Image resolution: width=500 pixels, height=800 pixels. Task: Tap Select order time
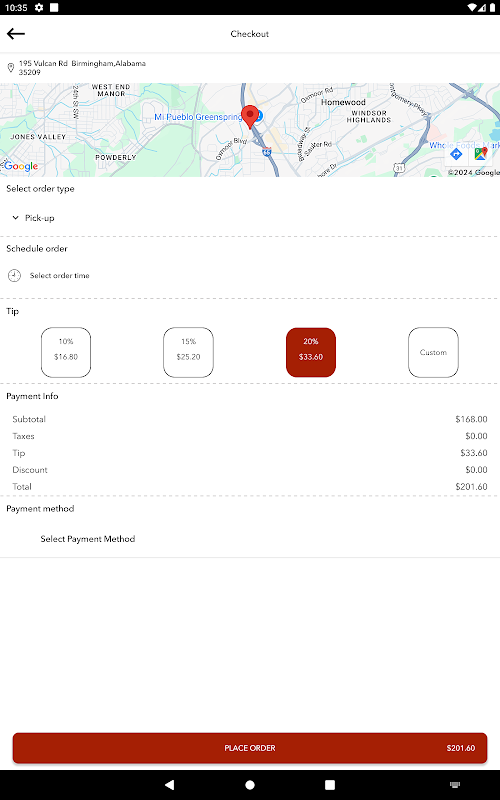pyautogui.click(x=60, y=276)
